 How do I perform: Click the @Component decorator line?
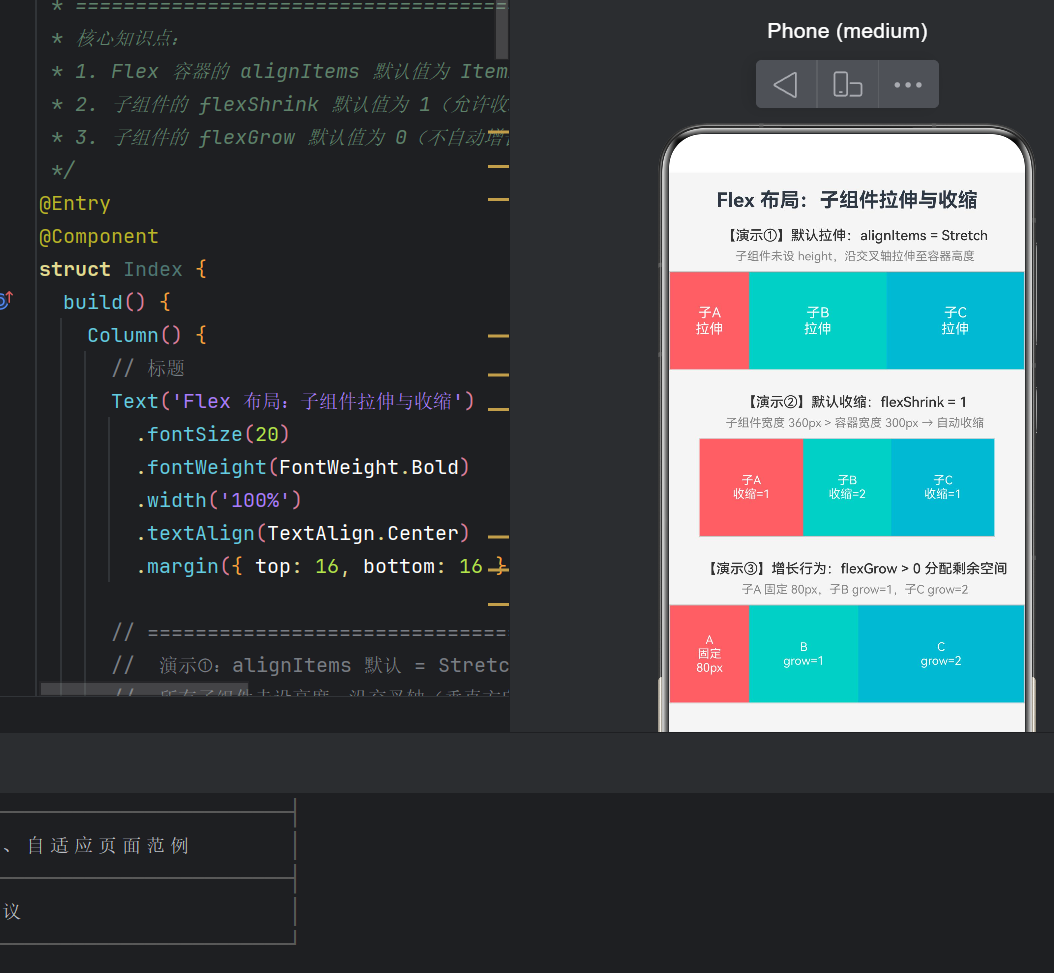click(99, 236)
